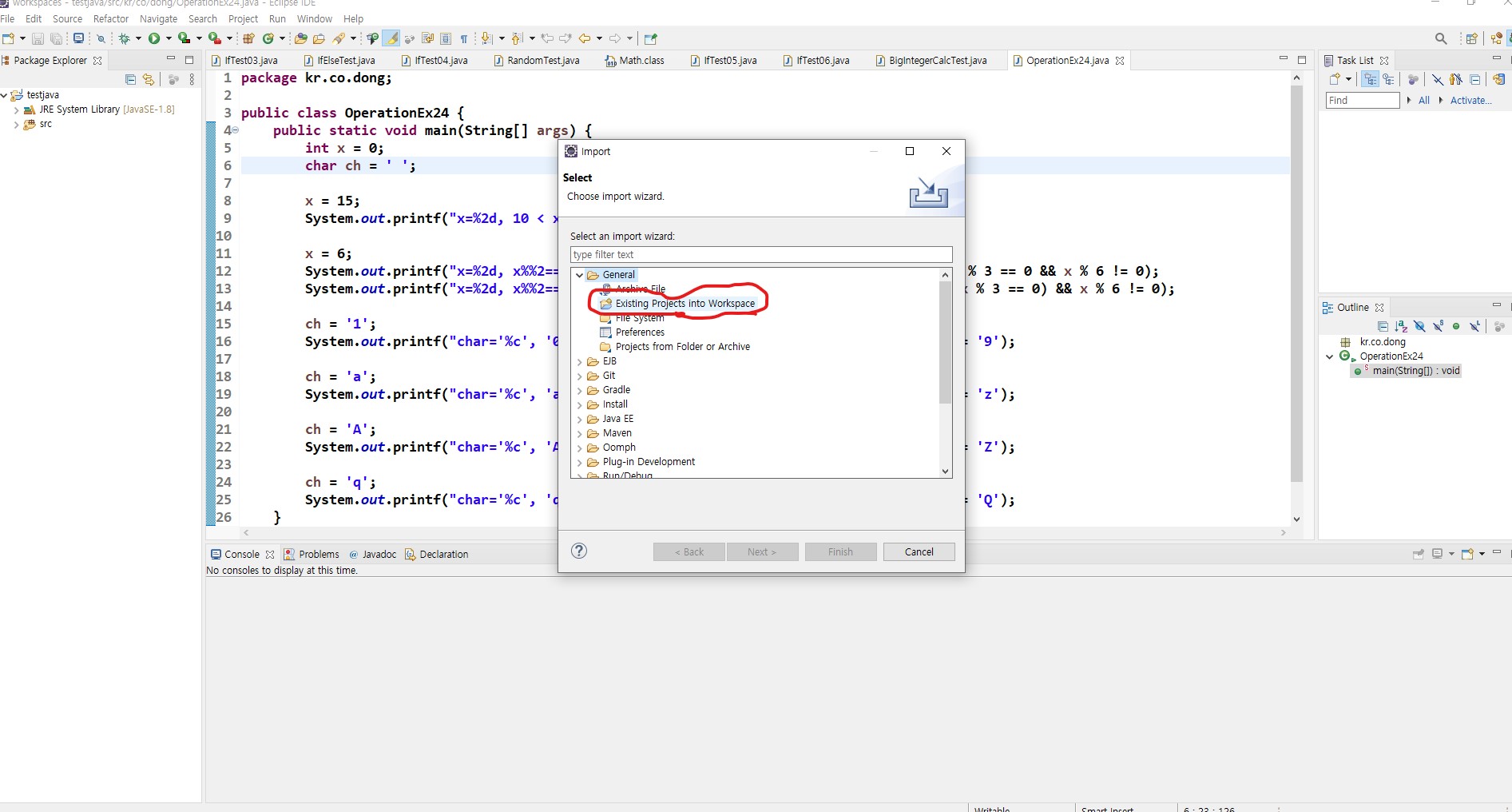The height and width of the screenshot is (812, 1512).
Task: Click All filter link in Task List
Action: tap(1424, 100)
